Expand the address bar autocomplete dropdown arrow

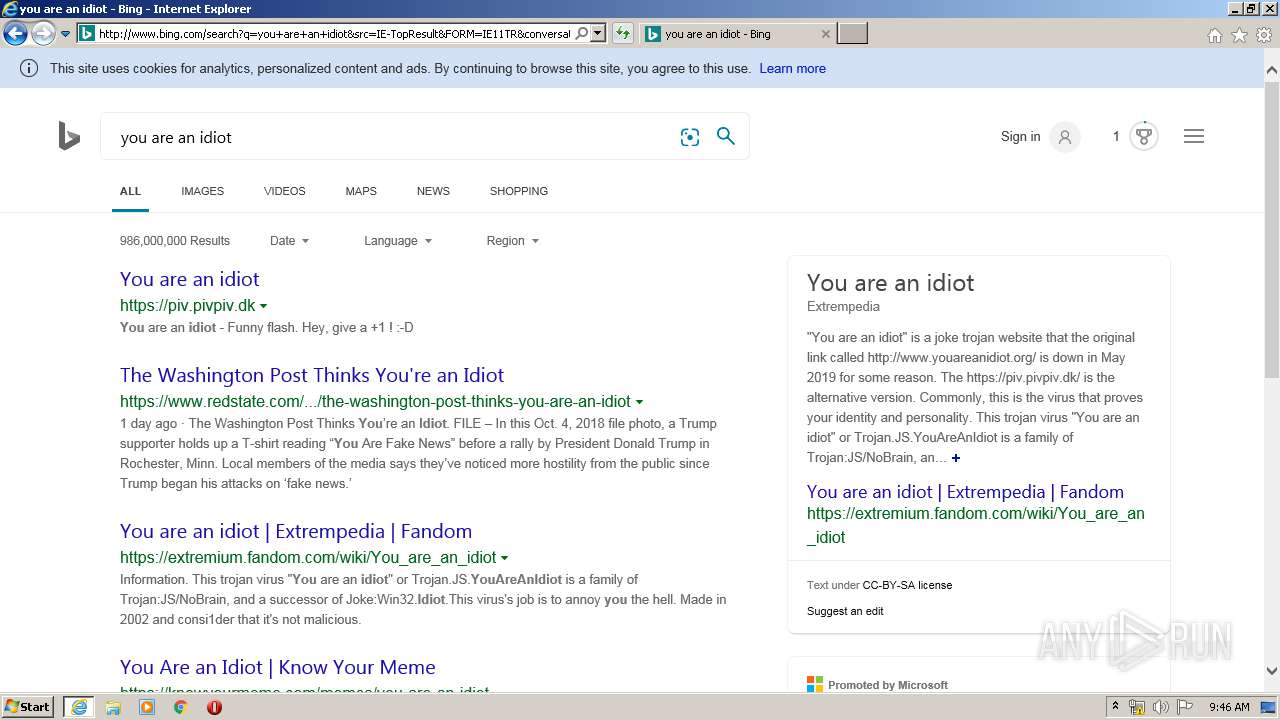click(598, 34)
